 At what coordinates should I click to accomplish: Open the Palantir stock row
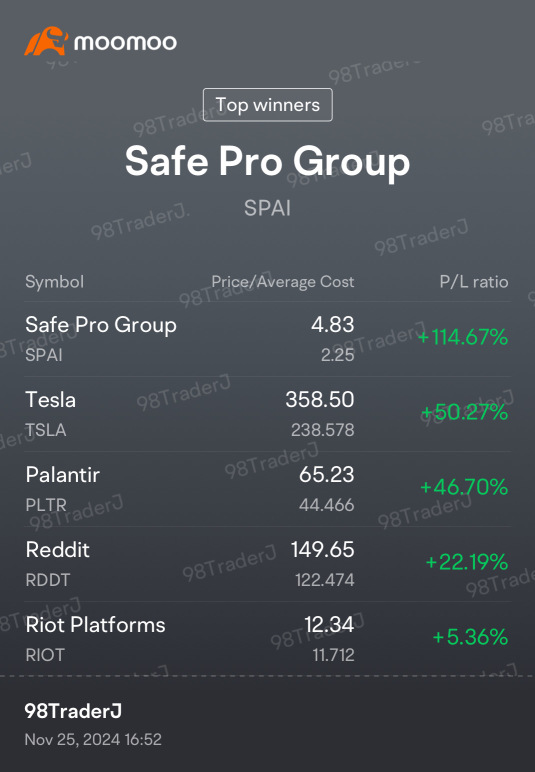(267, 489)
